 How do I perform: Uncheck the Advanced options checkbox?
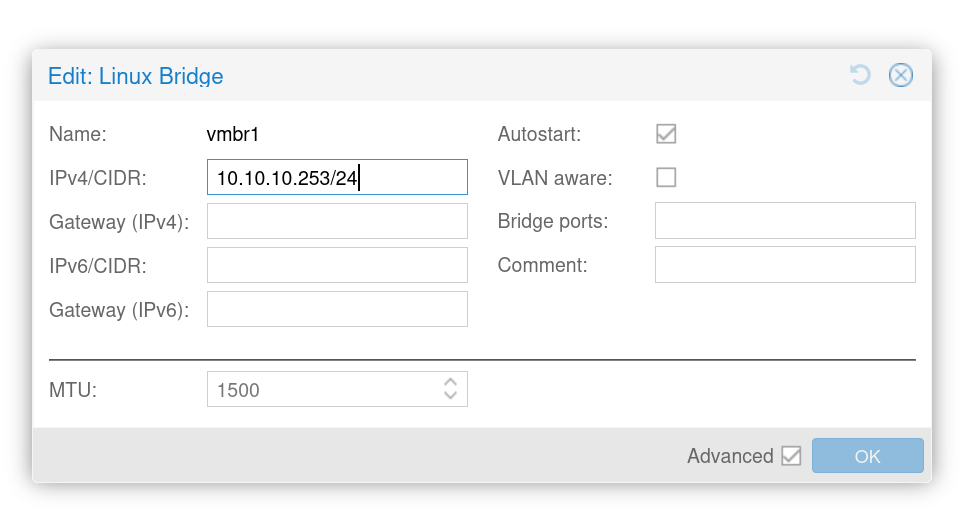[791, 456]
